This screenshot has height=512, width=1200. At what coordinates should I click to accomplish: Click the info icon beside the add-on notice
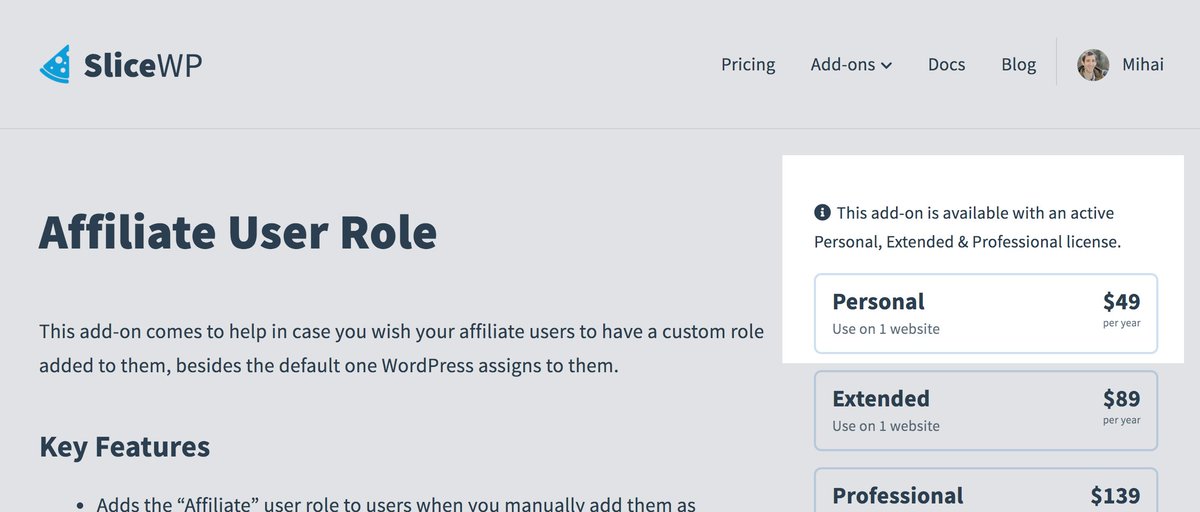point(822,212)
